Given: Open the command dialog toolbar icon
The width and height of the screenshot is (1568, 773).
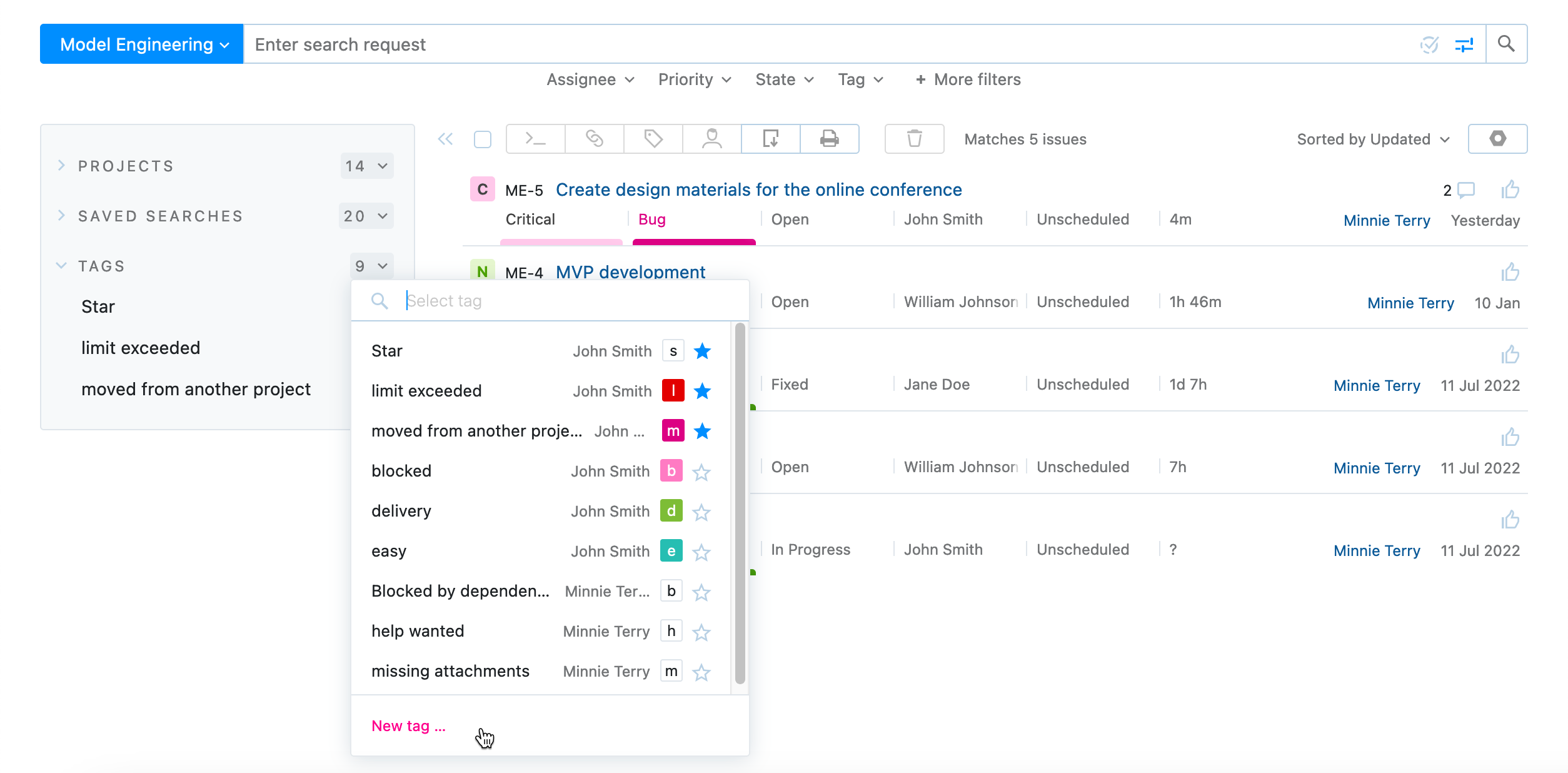Looking at the screenshot, I should pos(535,139).
